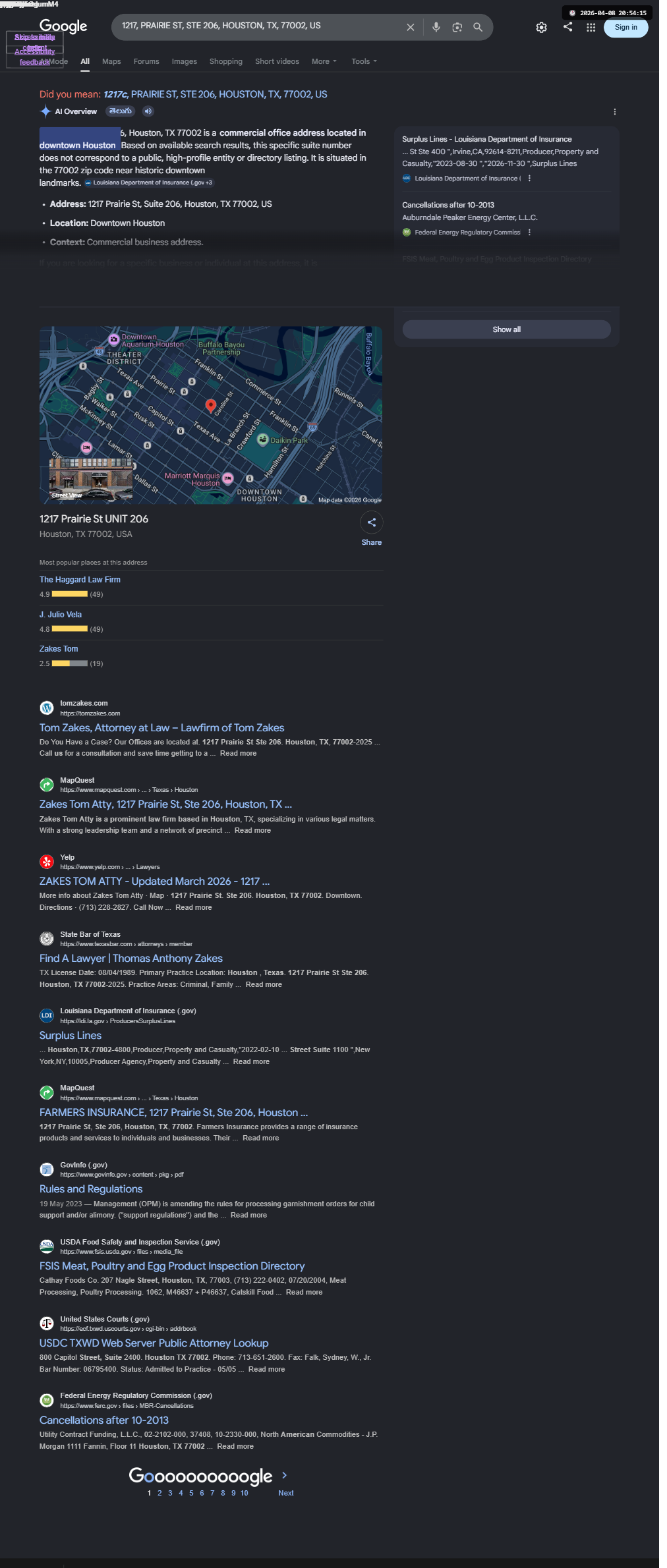Share the 1217 Prairie St location
667x1568 pixels.
(372, 522)
